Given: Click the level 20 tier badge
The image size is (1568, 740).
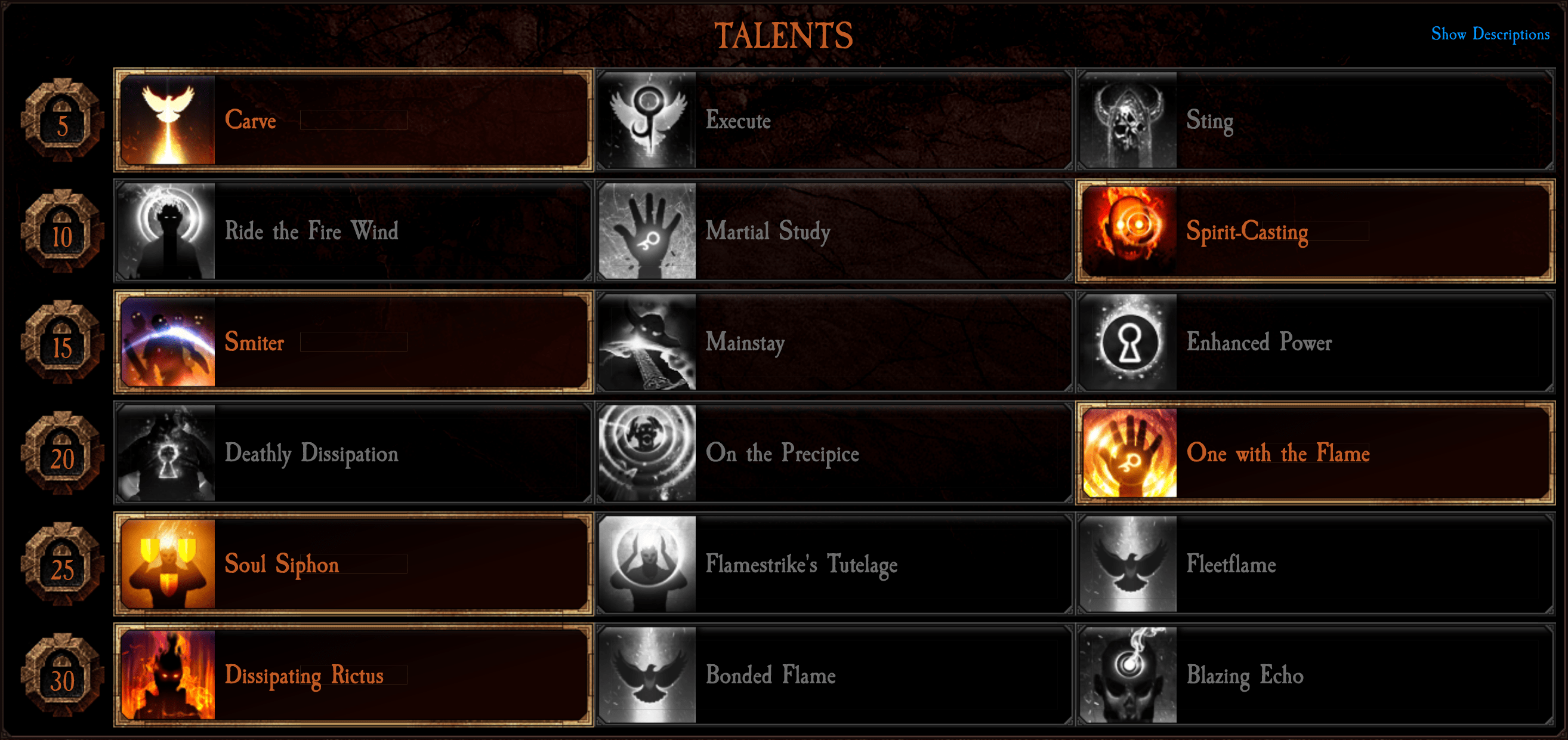Looking at the screenshot, I should tap(62, 453).
